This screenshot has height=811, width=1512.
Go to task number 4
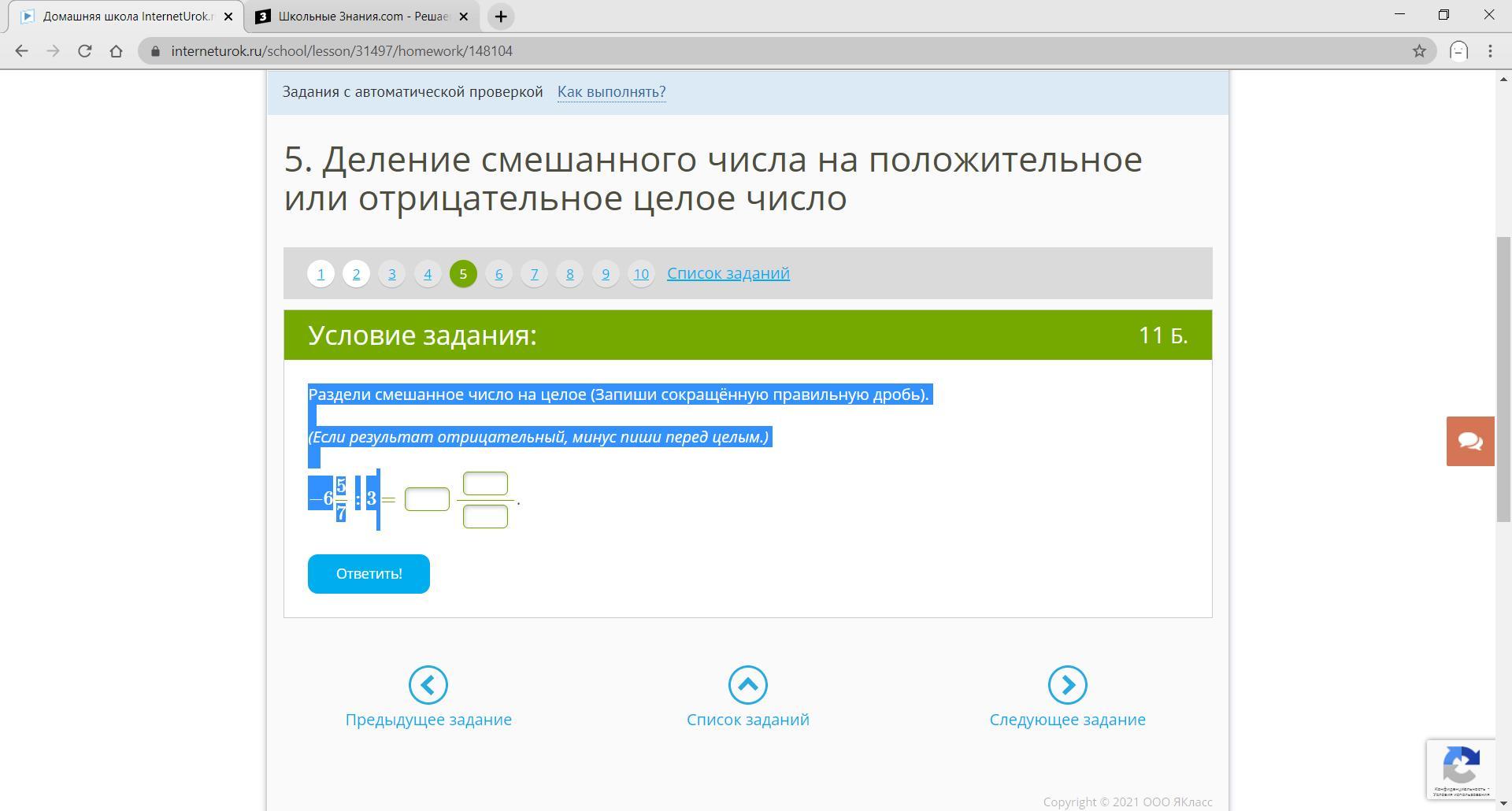point(428,274)
